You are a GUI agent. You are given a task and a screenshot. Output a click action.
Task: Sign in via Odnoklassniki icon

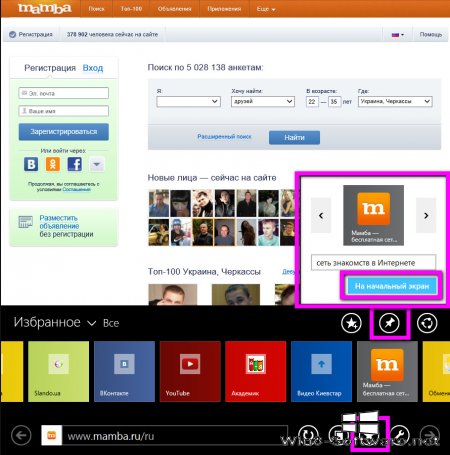pos(53,164)
